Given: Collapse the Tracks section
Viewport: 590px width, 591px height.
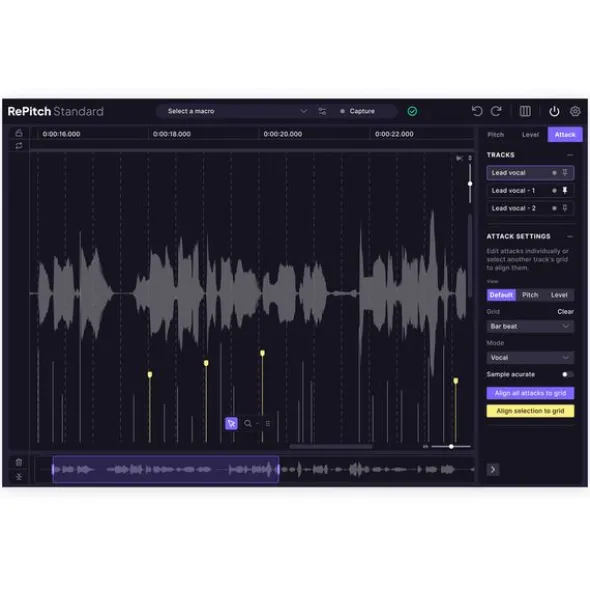Looking at the screenshot, I should (570, 155).
